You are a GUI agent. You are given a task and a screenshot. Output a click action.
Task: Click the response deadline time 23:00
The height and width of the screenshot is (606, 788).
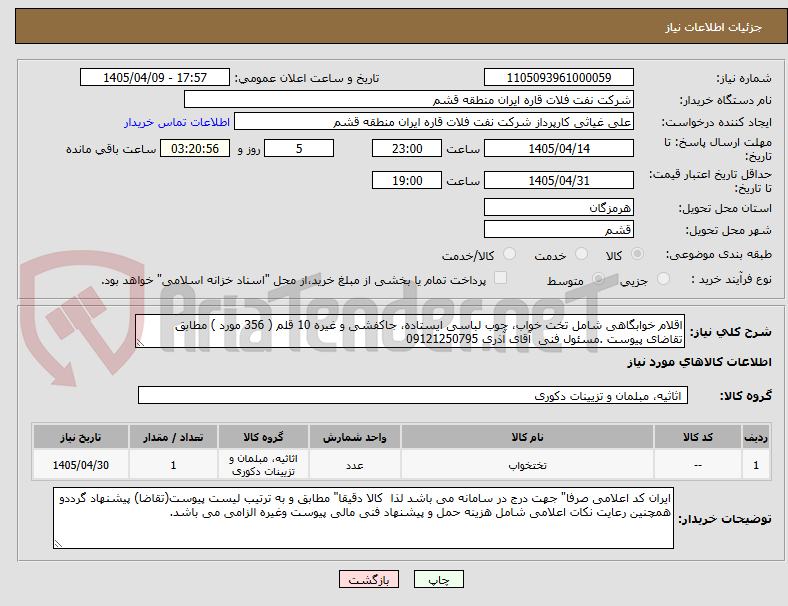407,148
